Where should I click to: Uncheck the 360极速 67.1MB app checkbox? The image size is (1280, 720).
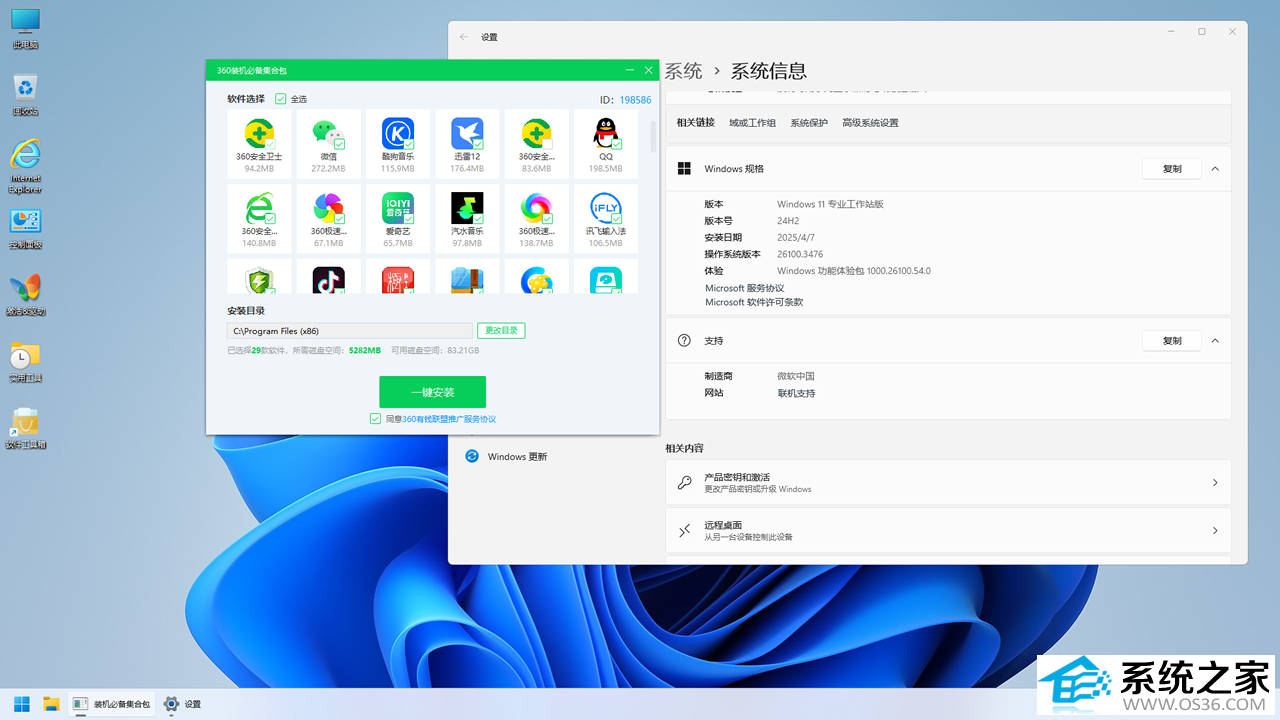pyautogui.click(x=339, y=219)
